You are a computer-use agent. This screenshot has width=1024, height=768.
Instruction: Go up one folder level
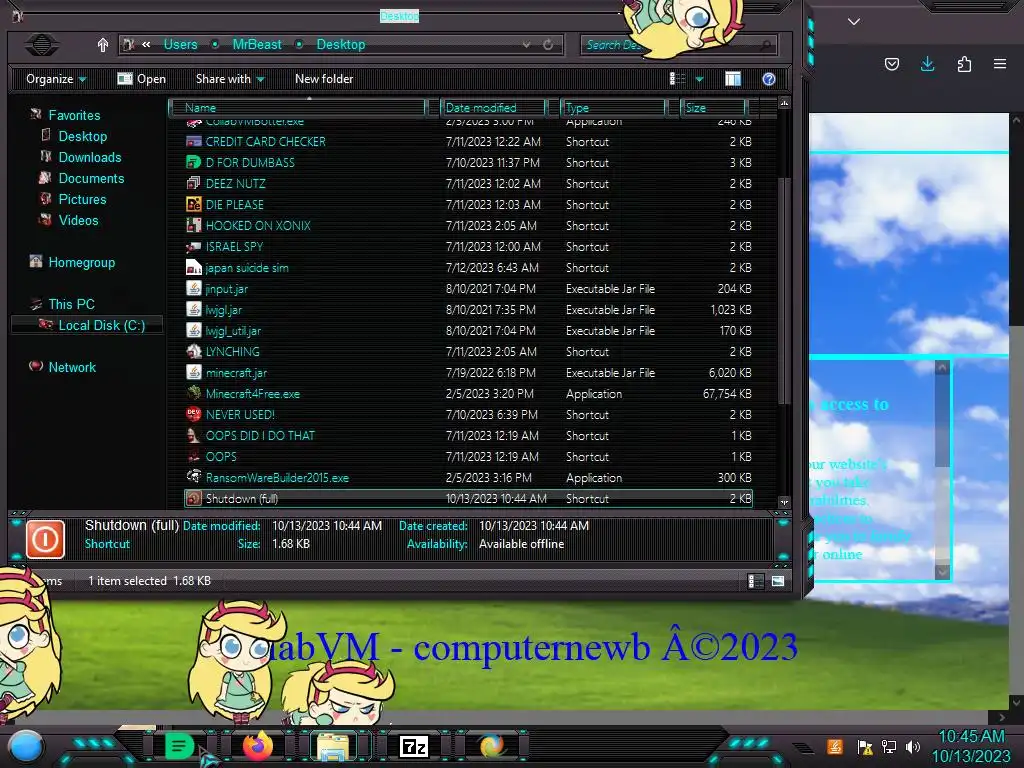click(103, 44)
